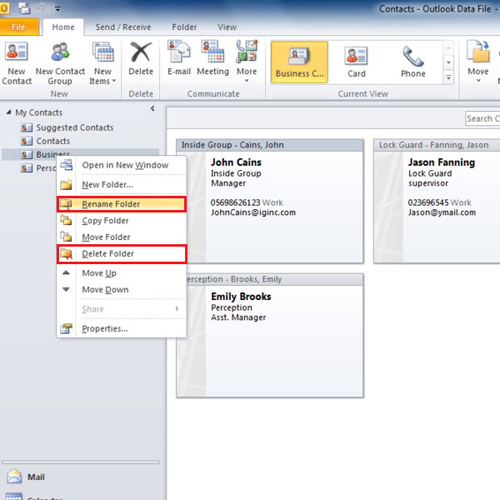Screen dimensions: 500x500
Task: Click the Contacts folder icon
Action: [x=26, y=141]
